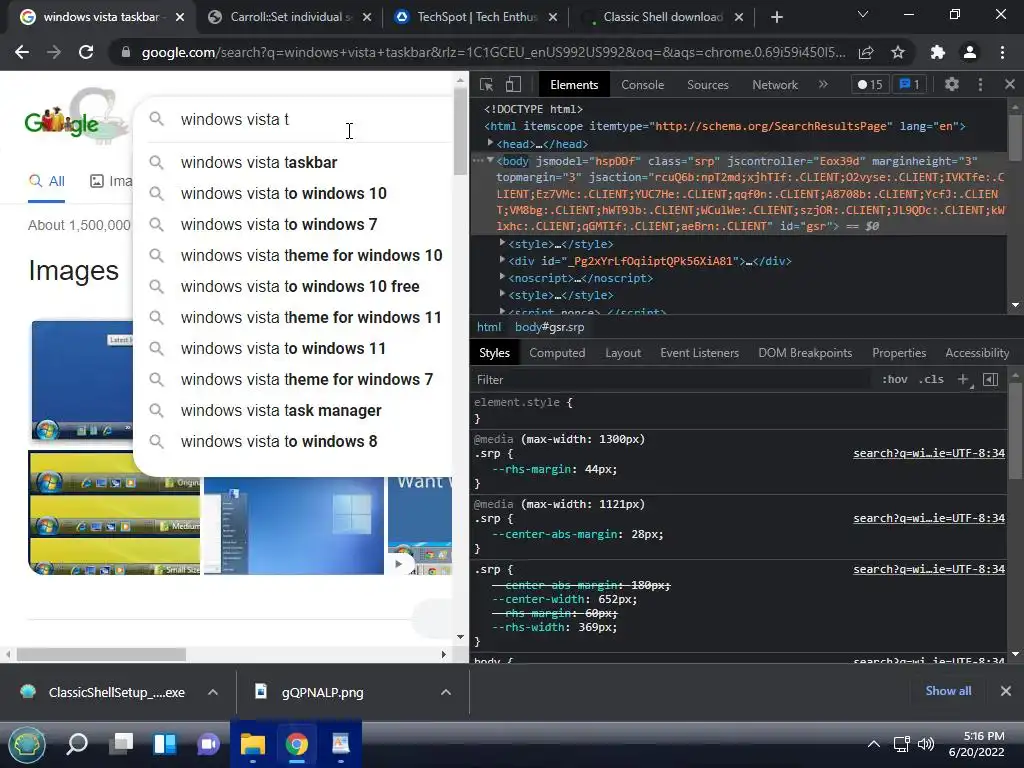Open the DevTools three-dot customize menu
The image size is (1024, 768).
(980, 84)
